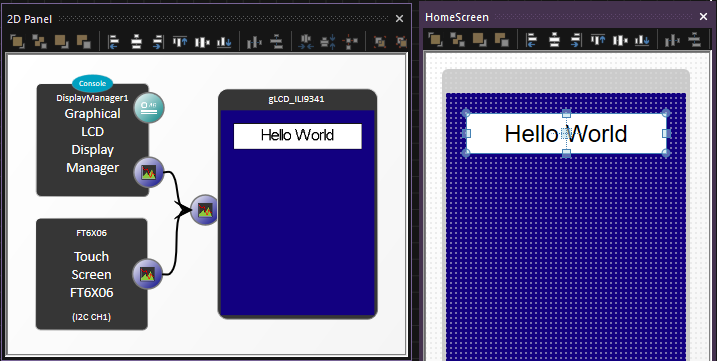Screen dimensions: 717x361
Task: Click the HomeScreen panel title
Action: coord(457,17)
